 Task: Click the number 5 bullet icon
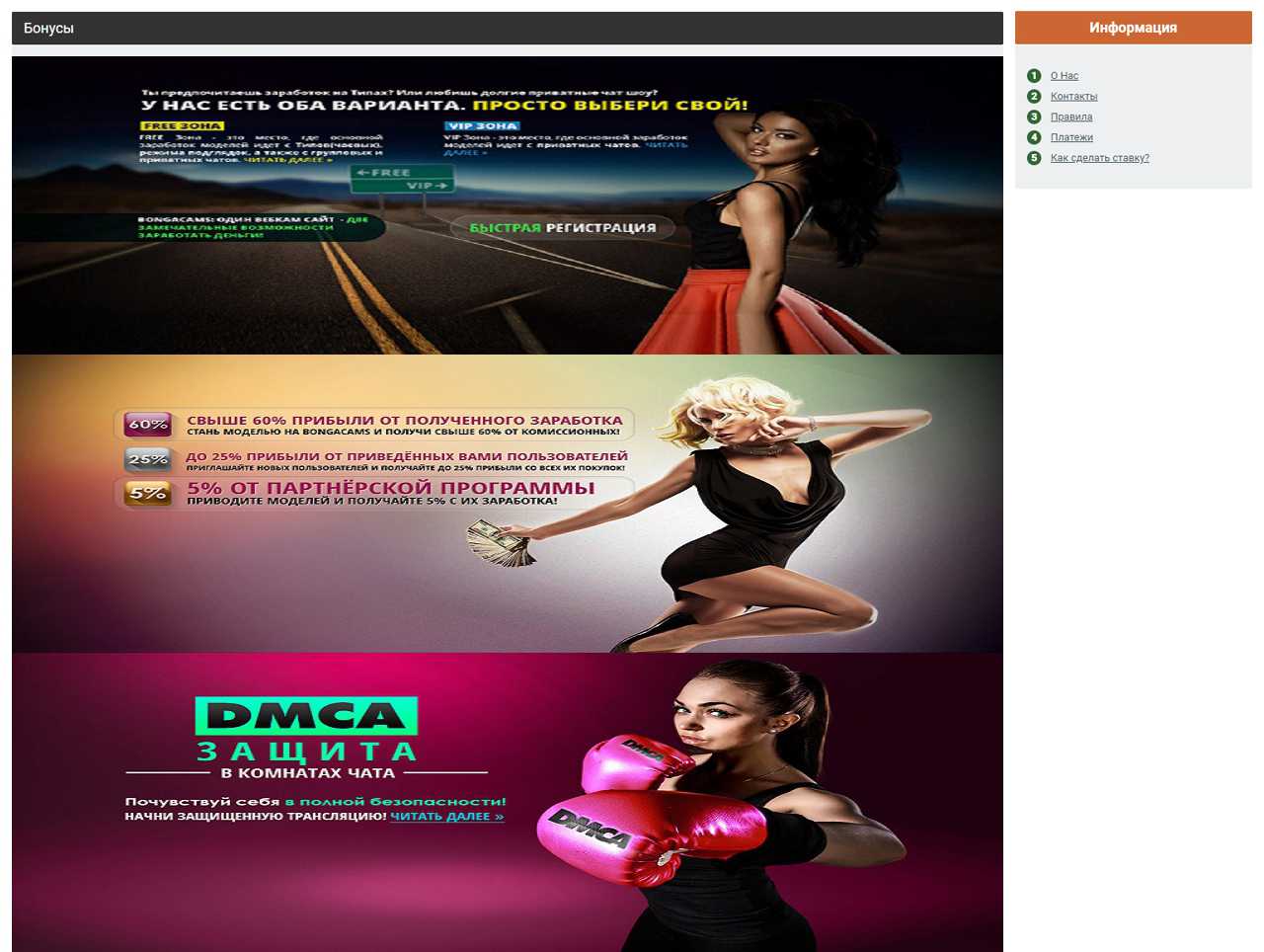click(x=1034, y=158)
